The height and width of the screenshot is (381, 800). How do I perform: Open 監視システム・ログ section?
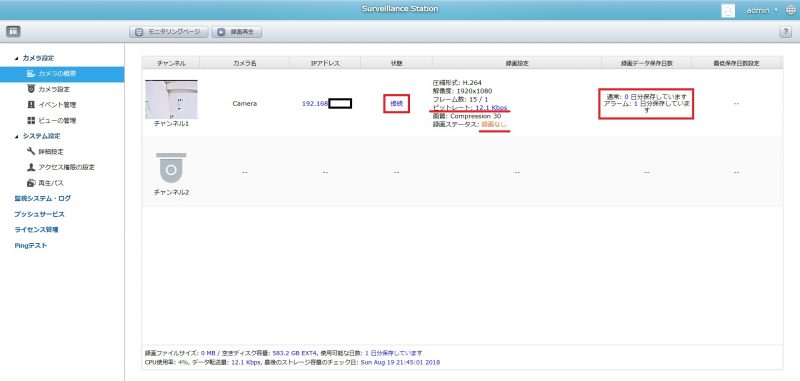click(x=42, y=198)
